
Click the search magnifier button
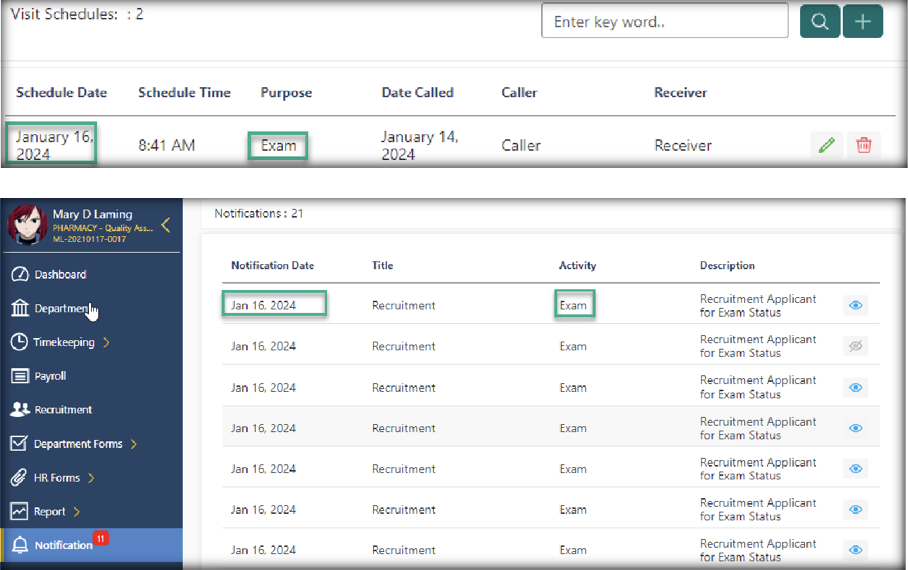point(819,21)
